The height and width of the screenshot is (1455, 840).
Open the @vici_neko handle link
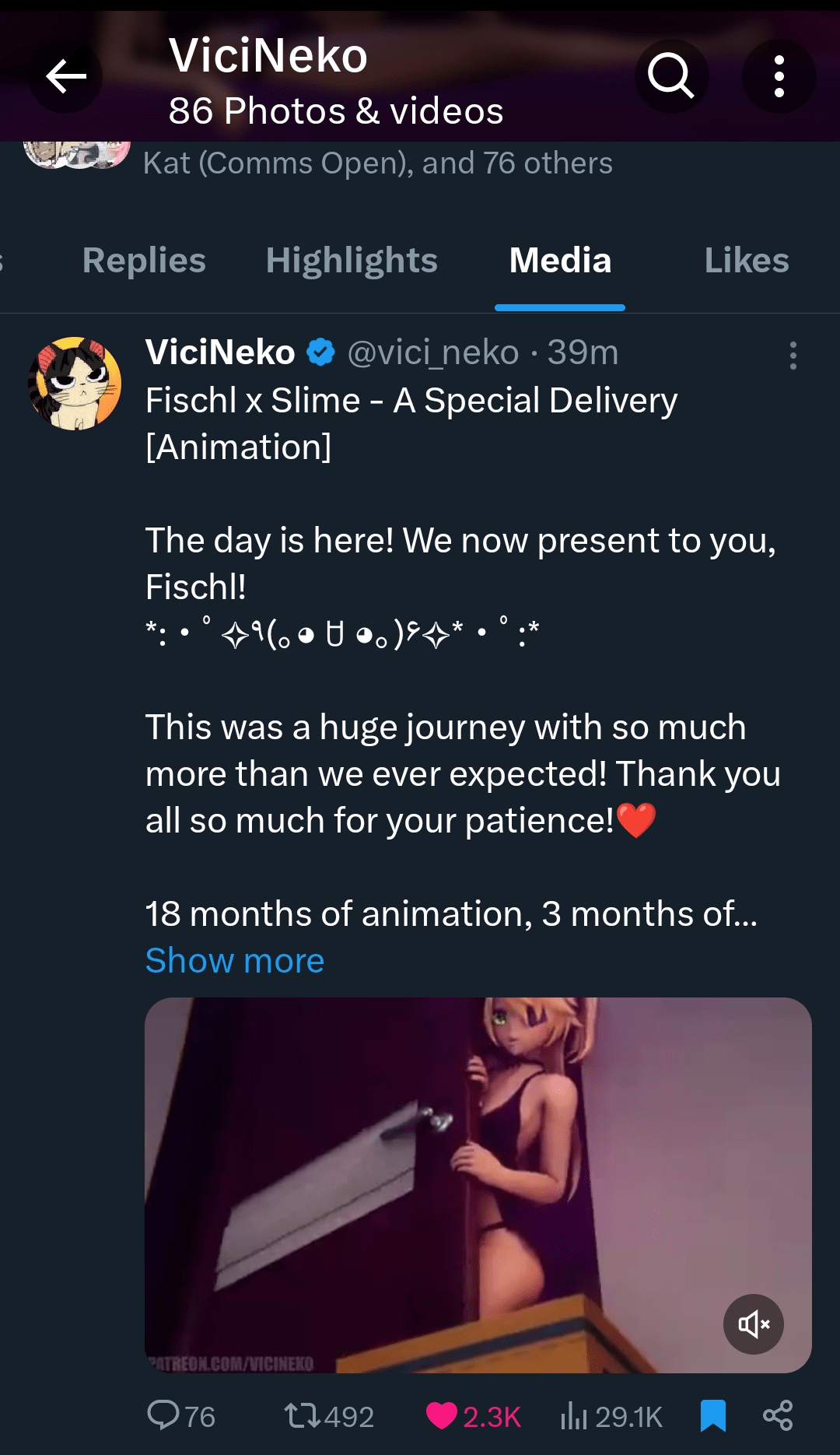pyautogui.click(x=432, y=352)
